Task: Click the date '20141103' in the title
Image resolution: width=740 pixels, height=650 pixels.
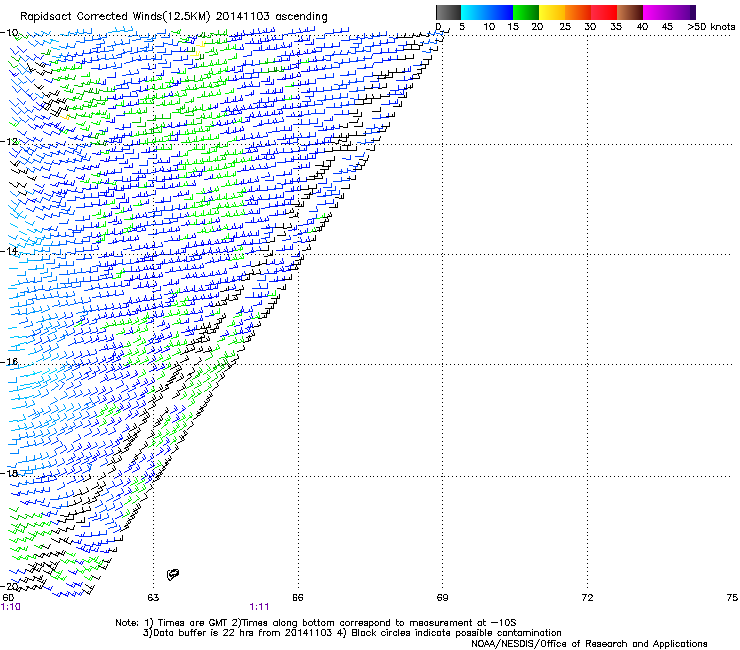Action: point(243,16)
